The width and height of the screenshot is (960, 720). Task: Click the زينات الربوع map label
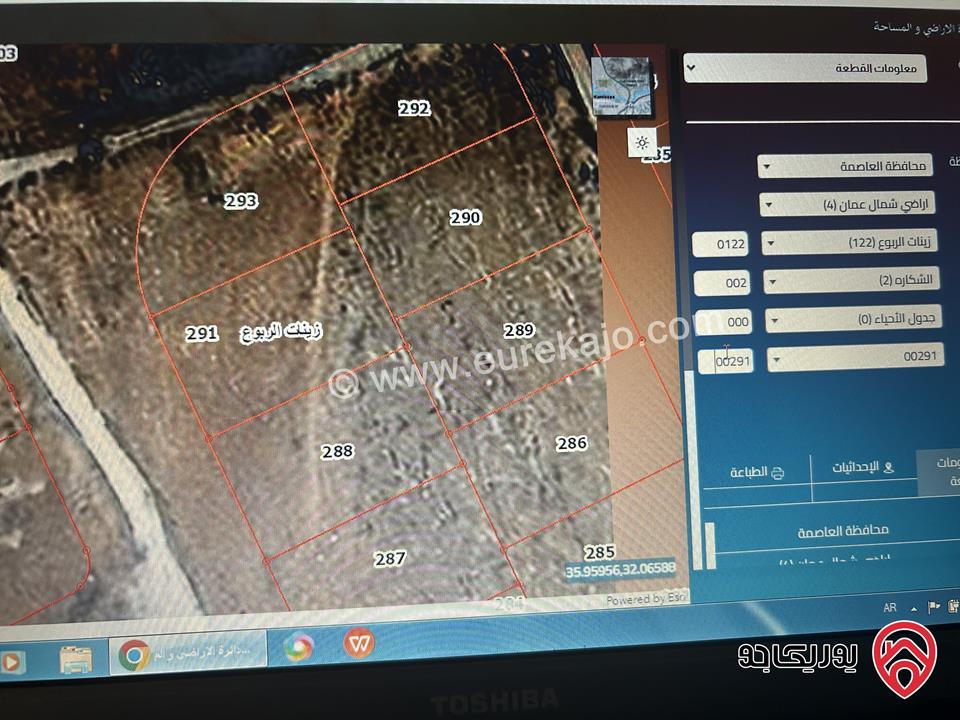click(x=280, y=331)
